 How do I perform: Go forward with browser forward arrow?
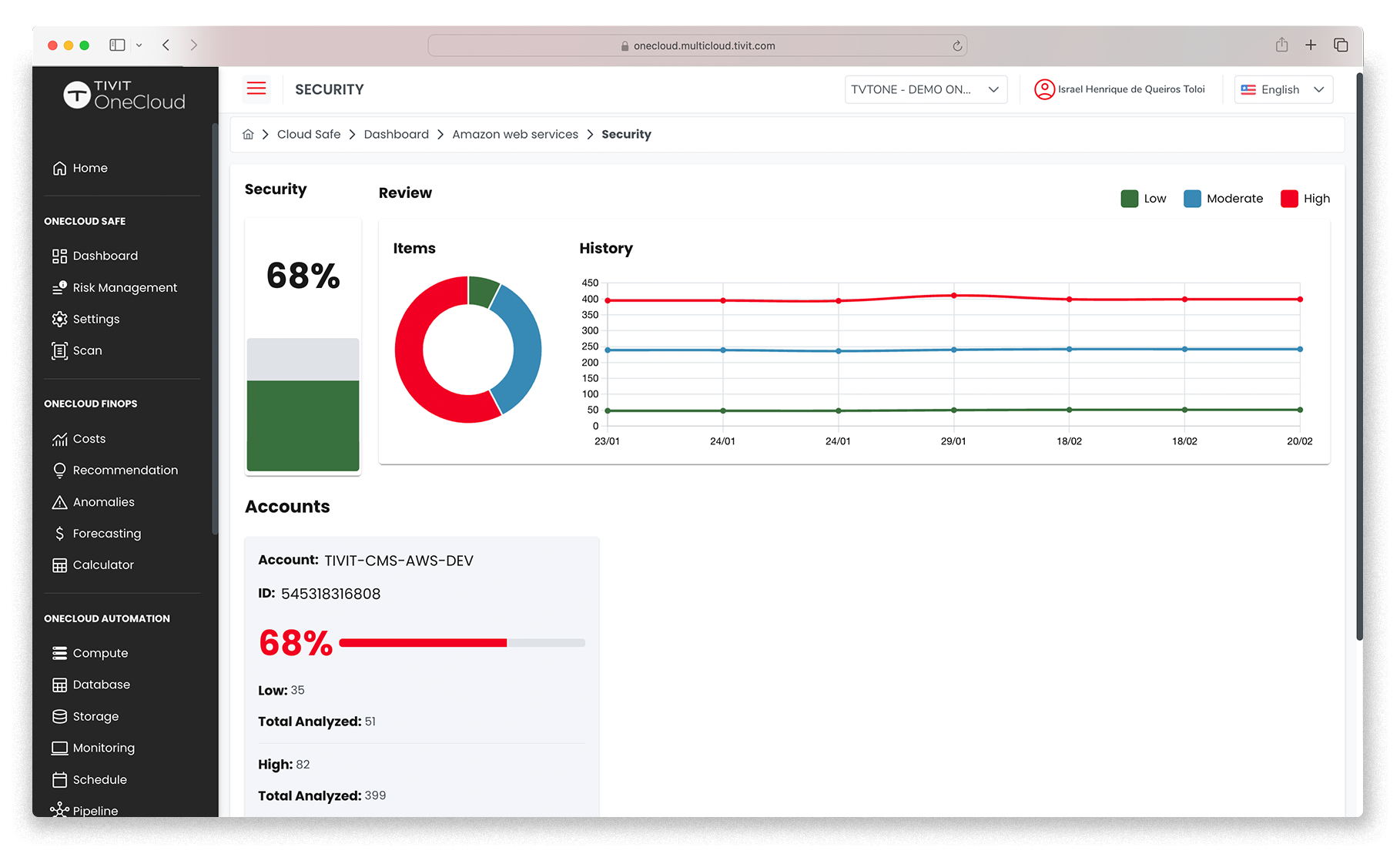(x=193, y=45)
